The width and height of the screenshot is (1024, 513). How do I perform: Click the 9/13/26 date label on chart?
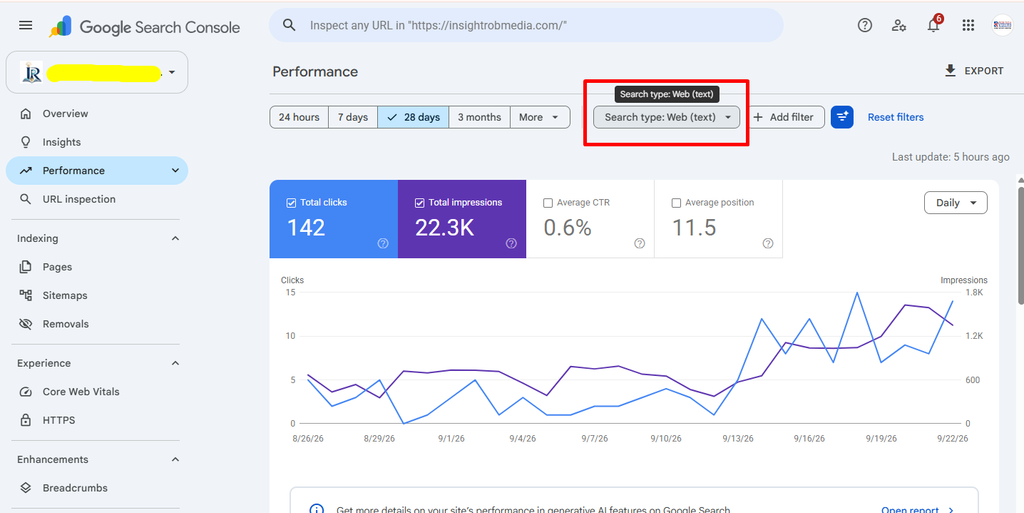pyautogui.click(x=738, y=439)
